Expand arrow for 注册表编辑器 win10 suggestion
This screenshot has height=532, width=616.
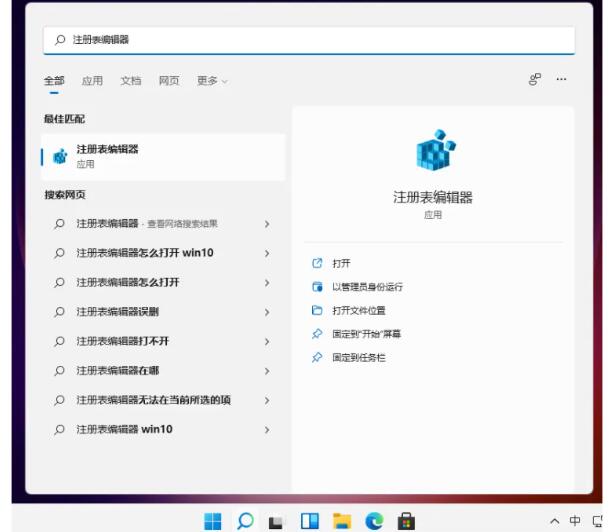(x=267, y=430)
